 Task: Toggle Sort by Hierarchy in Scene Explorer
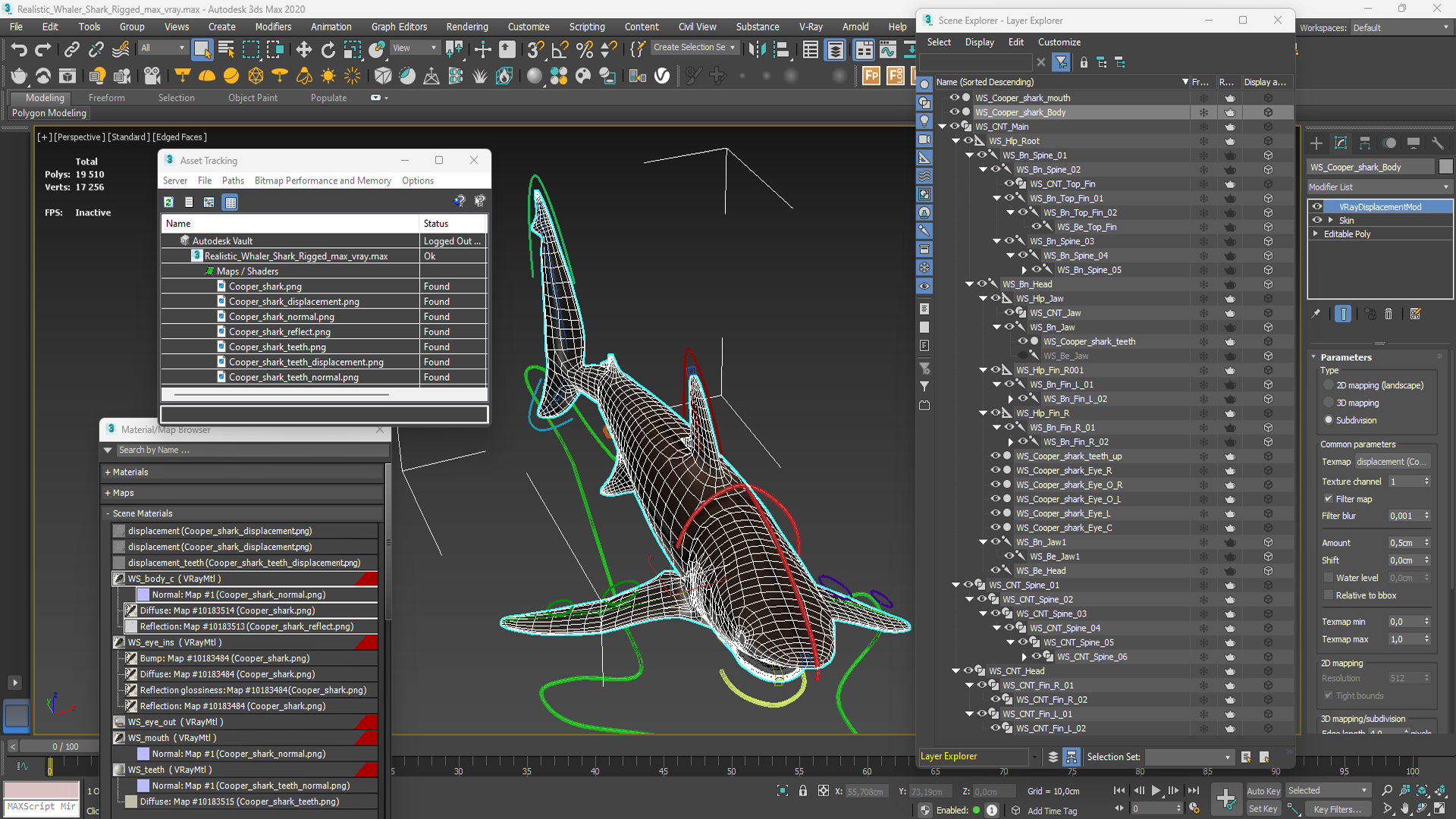pos(1072,757)
